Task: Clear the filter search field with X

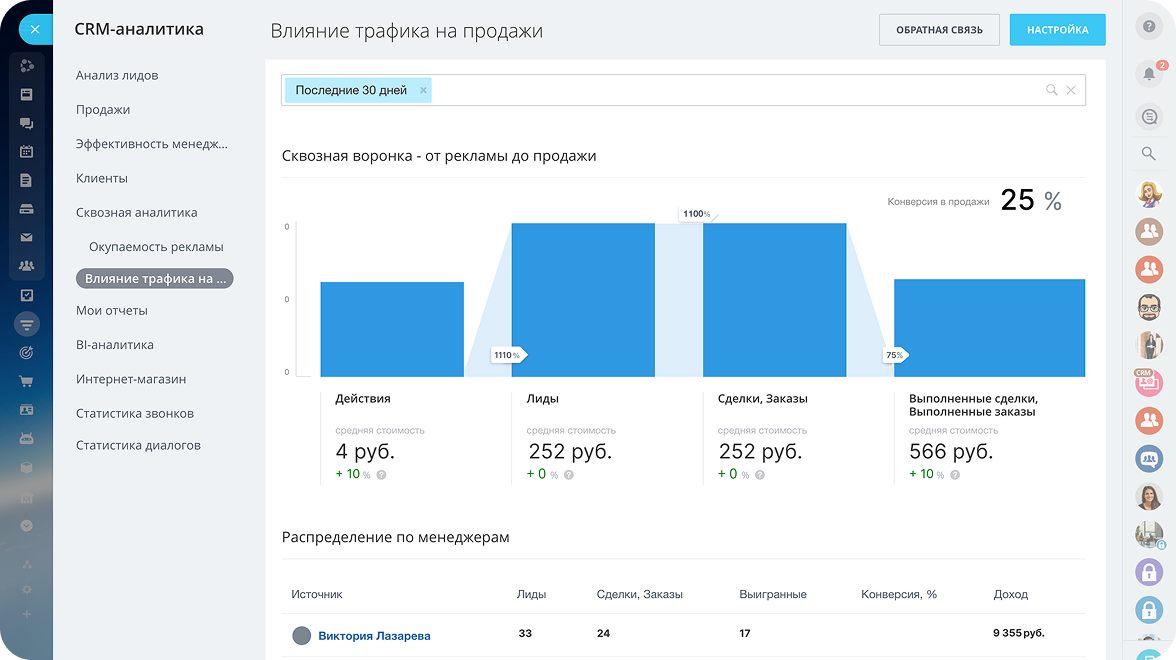Action: pyautogui.click(x=1071, y=90)
